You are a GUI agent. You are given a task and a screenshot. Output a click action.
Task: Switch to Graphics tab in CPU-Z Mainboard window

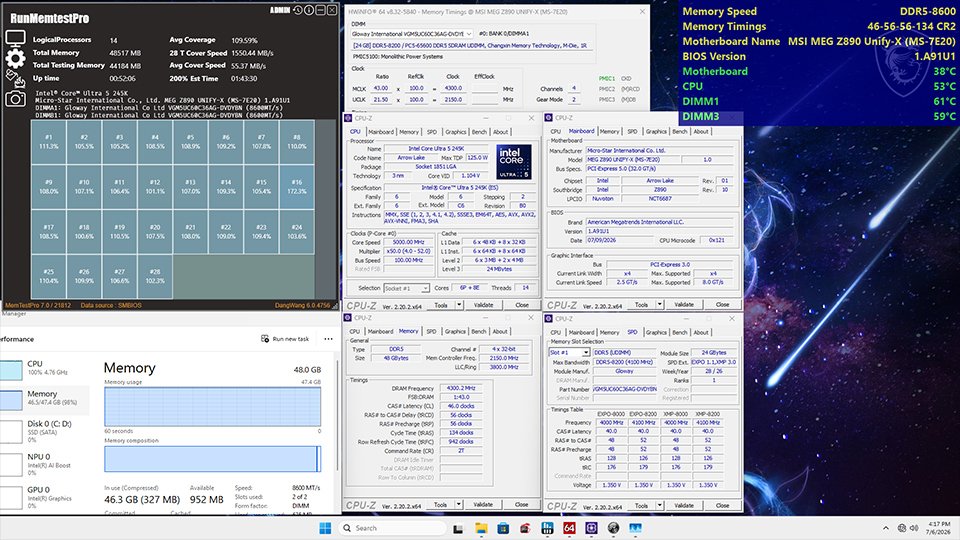[656, 131]
